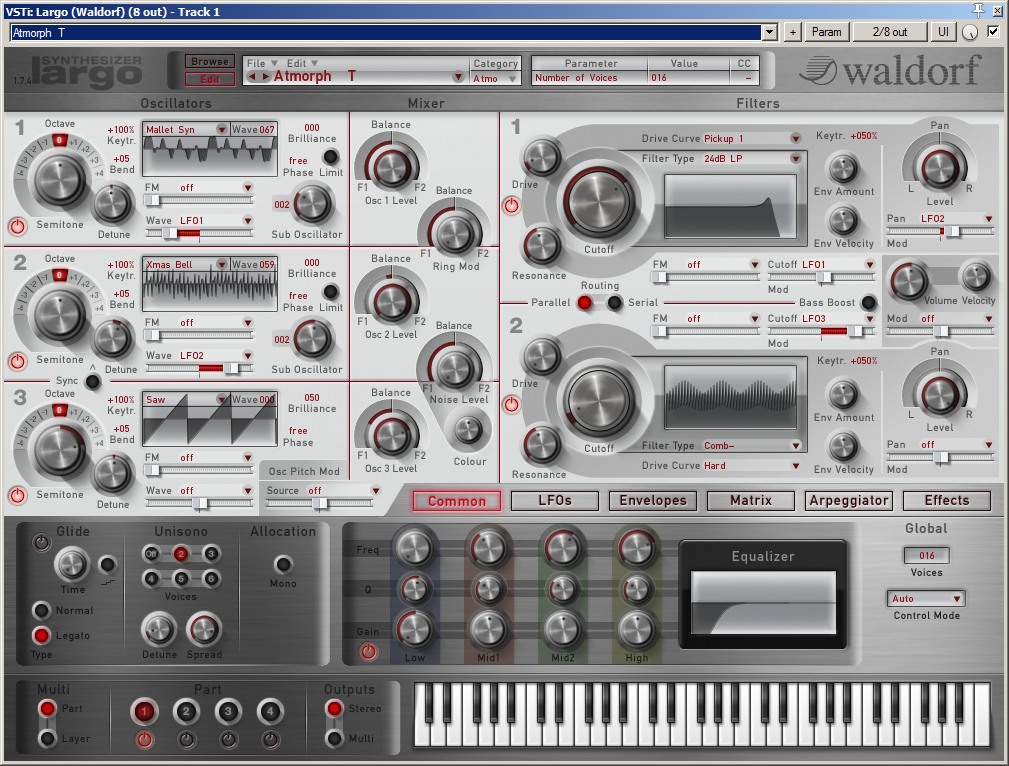Toggle Oscillator 1 Limit switch
1009x766 pixels.
(331, 156)
